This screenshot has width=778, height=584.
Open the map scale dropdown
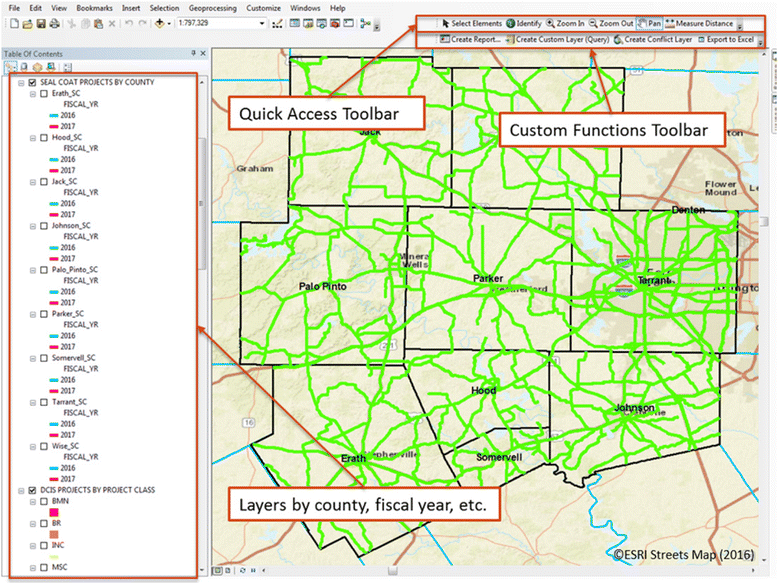pos(262,23)
